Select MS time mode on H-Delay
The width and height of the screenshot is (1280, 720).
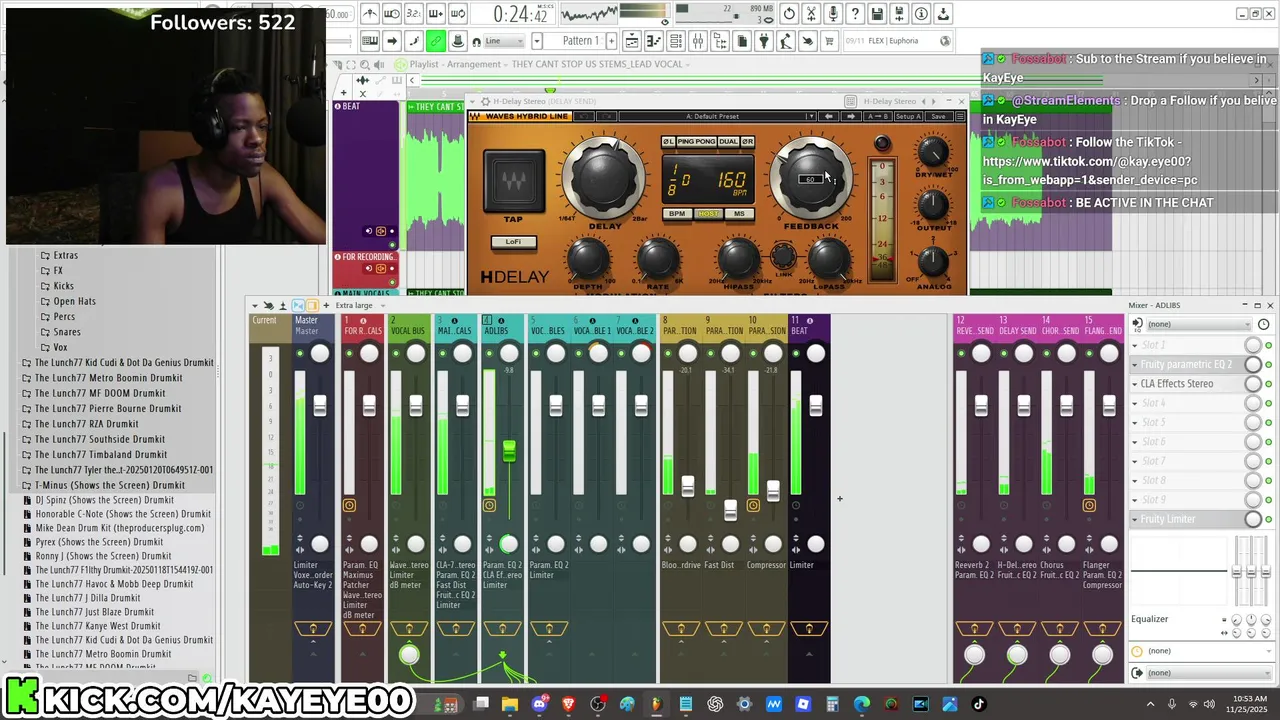739,214
